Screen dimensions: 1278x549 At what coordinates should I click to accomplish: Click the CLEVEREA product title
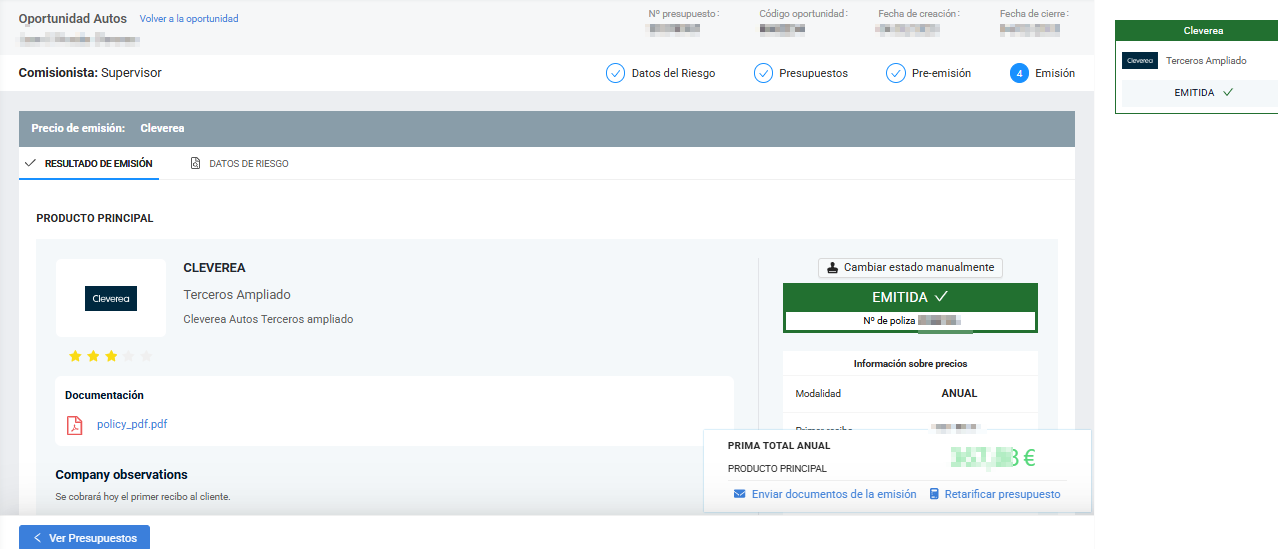tap(214, 268)
